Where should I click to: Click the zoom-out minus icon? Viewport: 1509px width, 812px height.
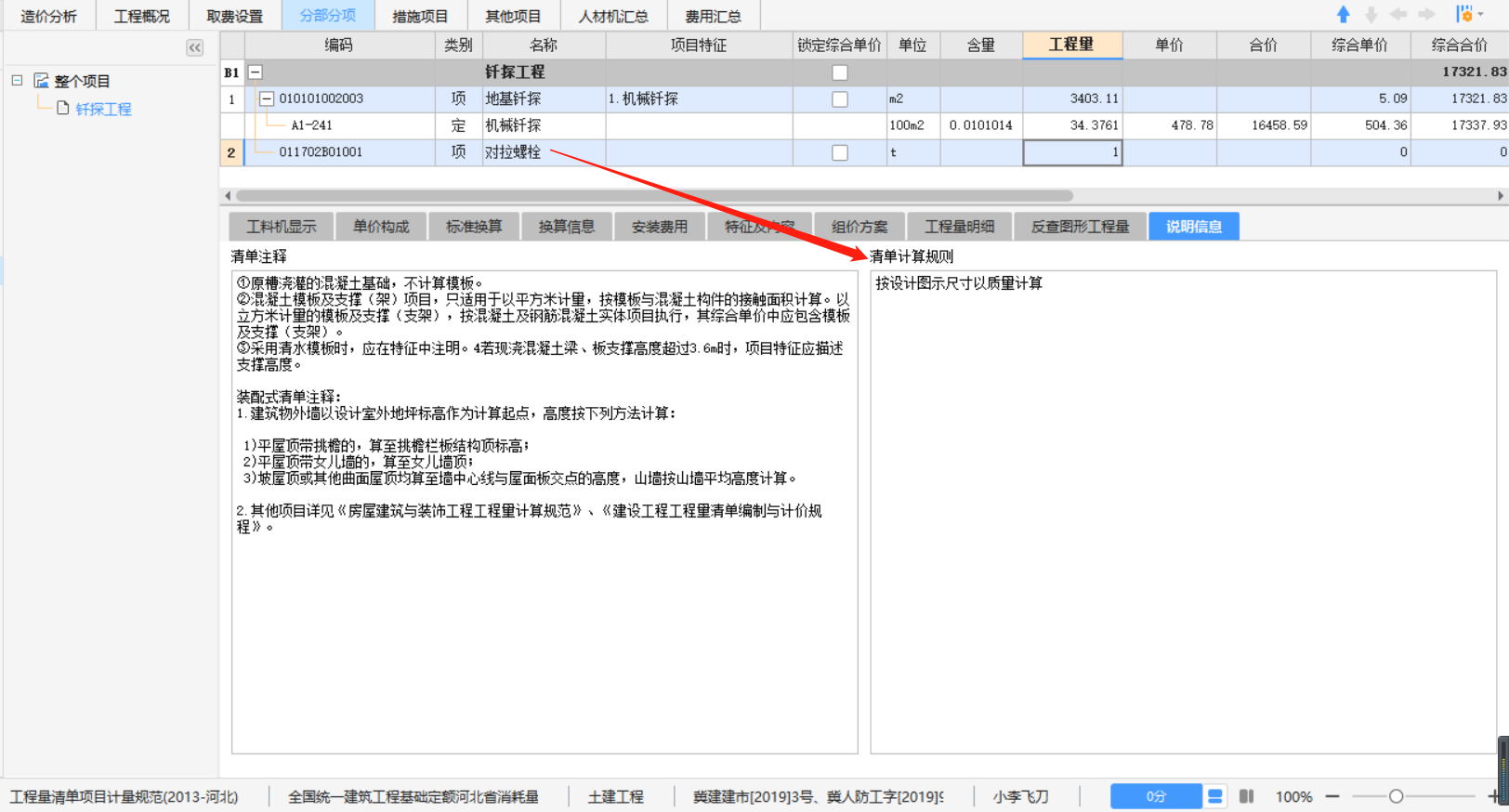(x=1332, y=796)
